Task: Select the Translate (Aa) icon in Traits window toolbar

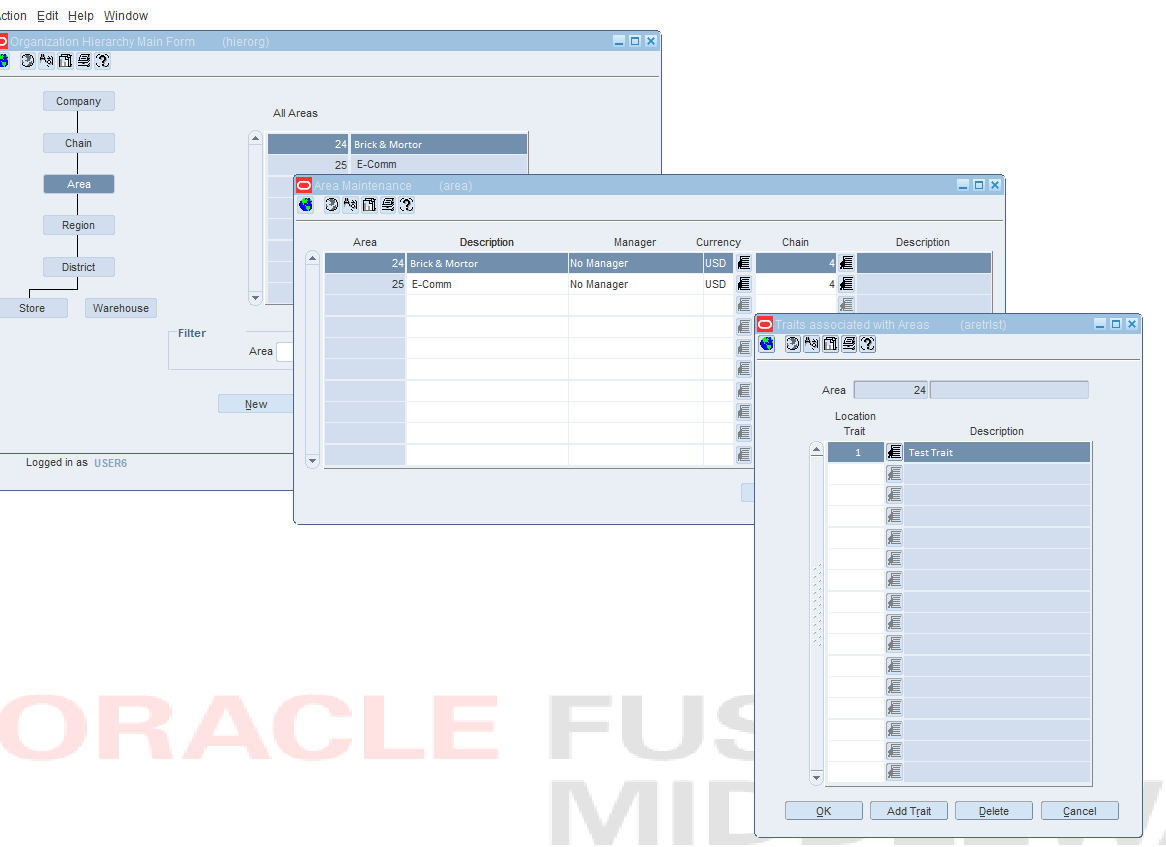Action: (x=811, y=343)
